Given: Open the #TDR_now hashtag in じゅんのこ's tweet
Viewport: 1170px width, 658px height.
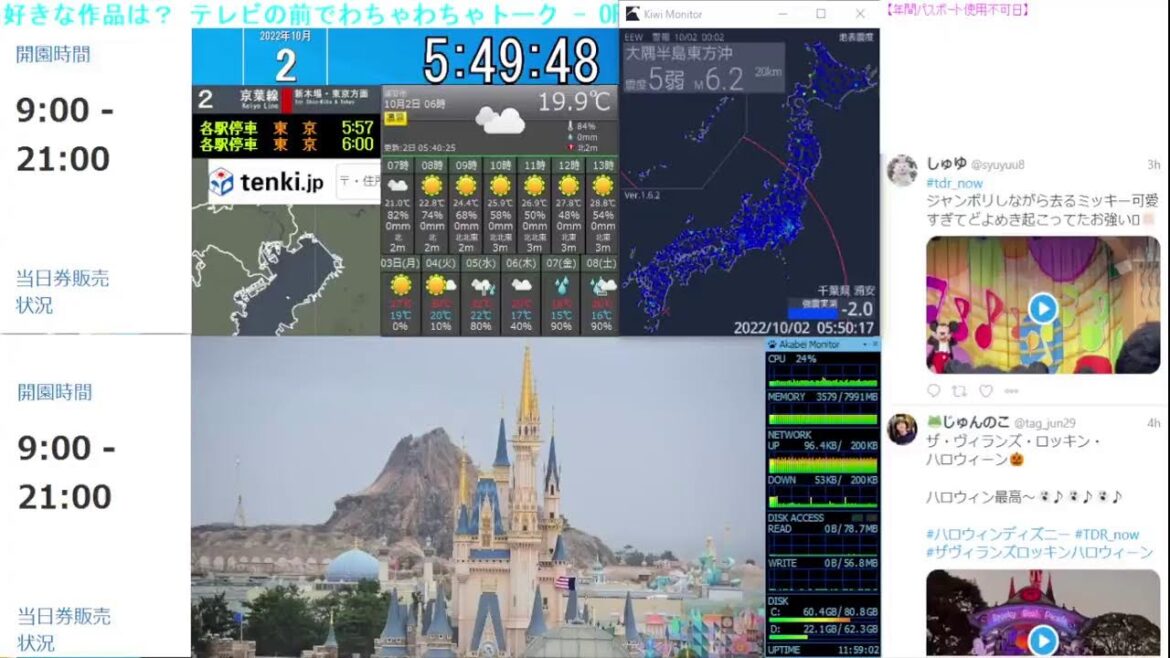Looking at the screenshot, I should (x=1107, y=534).
